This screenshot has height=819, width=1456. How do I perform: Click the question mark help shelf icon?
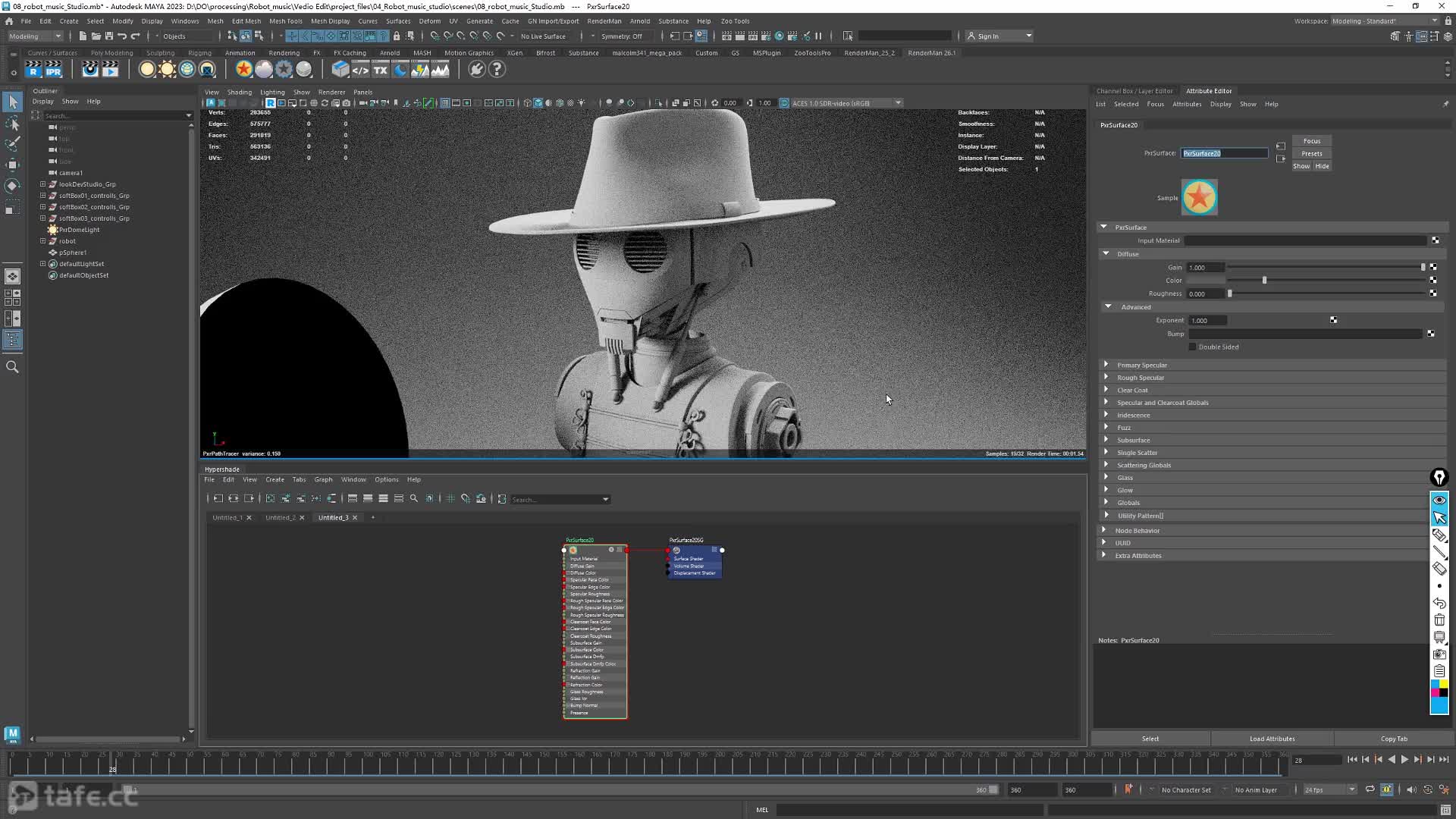click(x=497, y=70)
